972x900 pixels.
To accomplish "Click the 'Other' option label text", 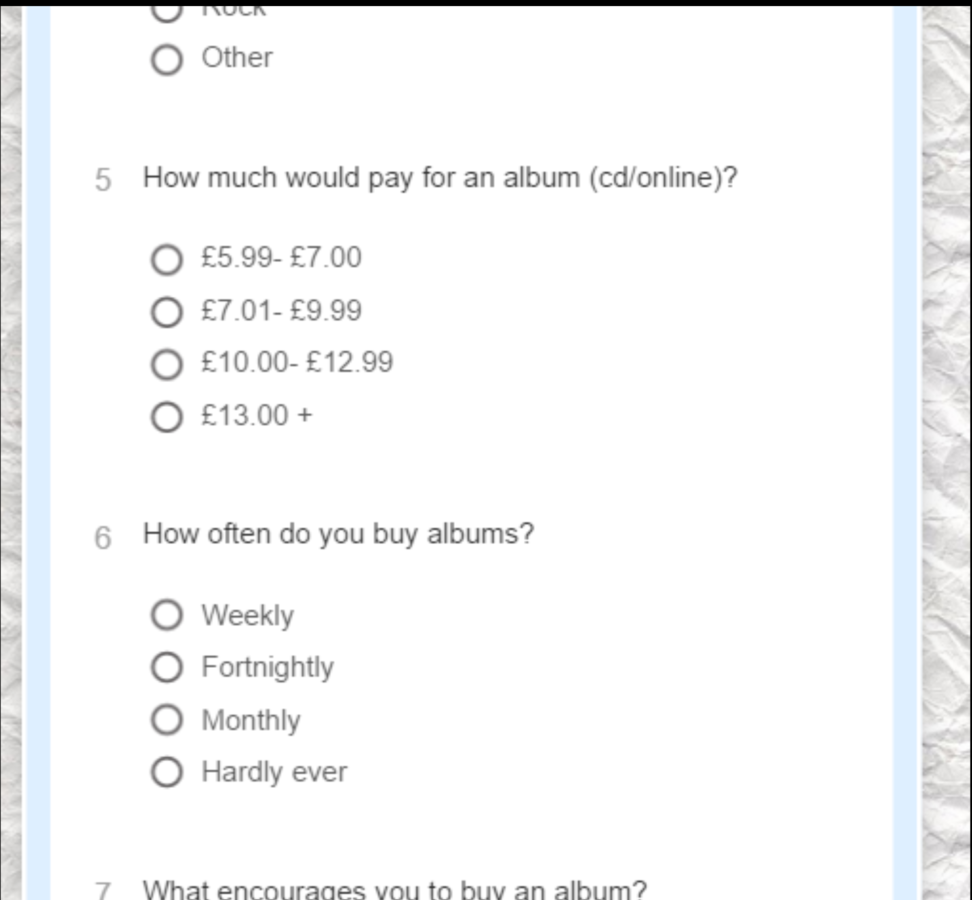I will (237, 58).
